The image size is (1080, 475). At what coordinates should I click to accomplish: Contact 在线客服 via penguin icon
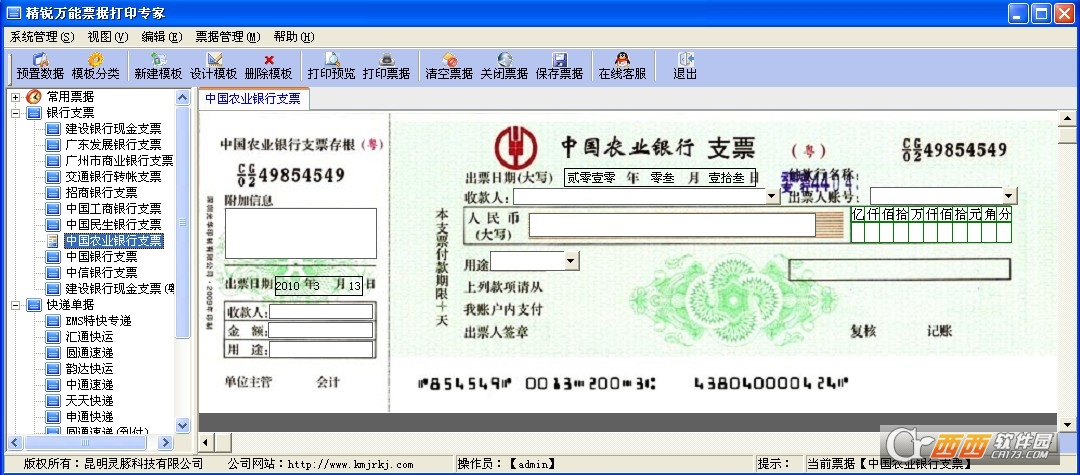(x=622, y=67)
